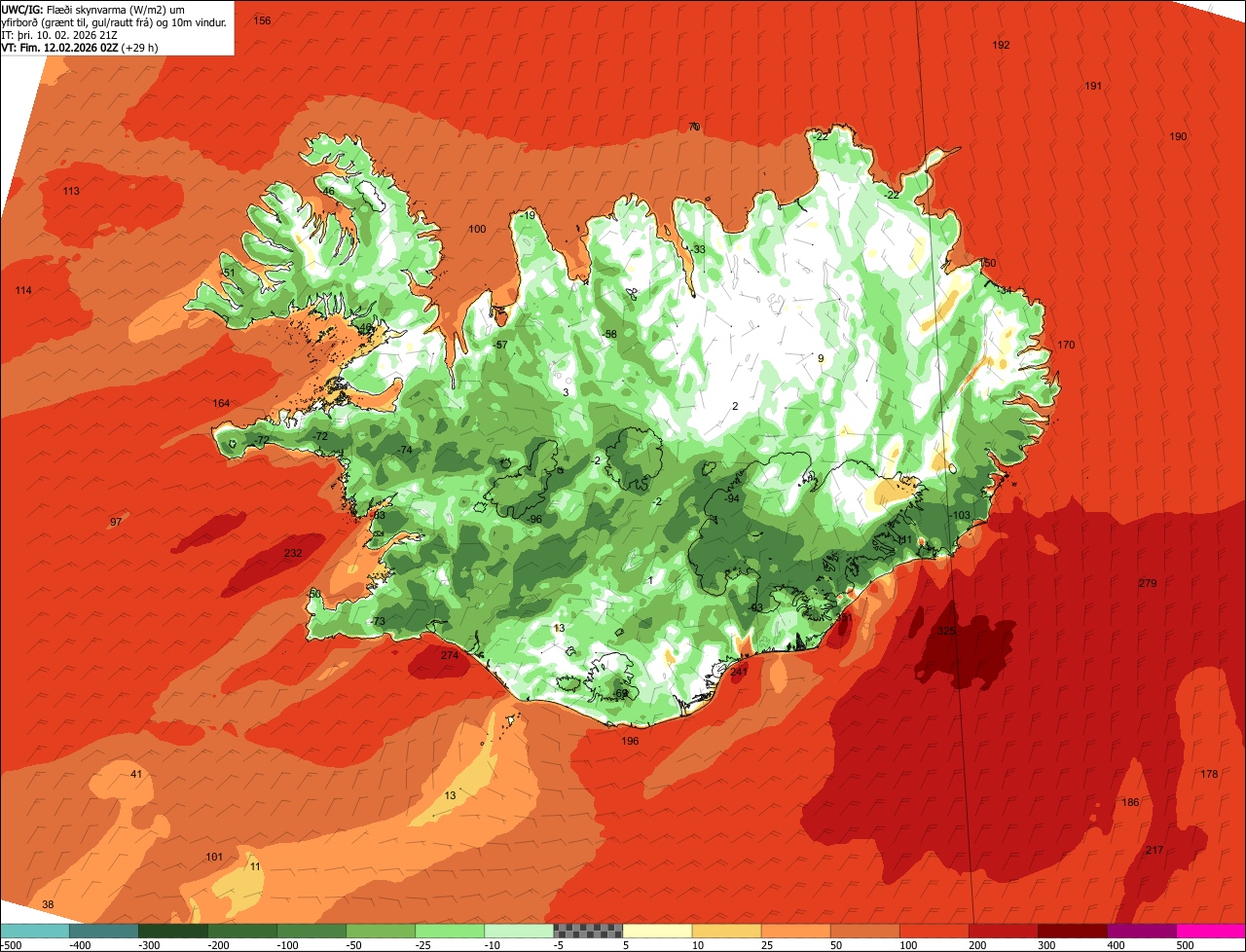
Task: Click the red 200 to 300 legend swatch
Action: click(1003, 931)
